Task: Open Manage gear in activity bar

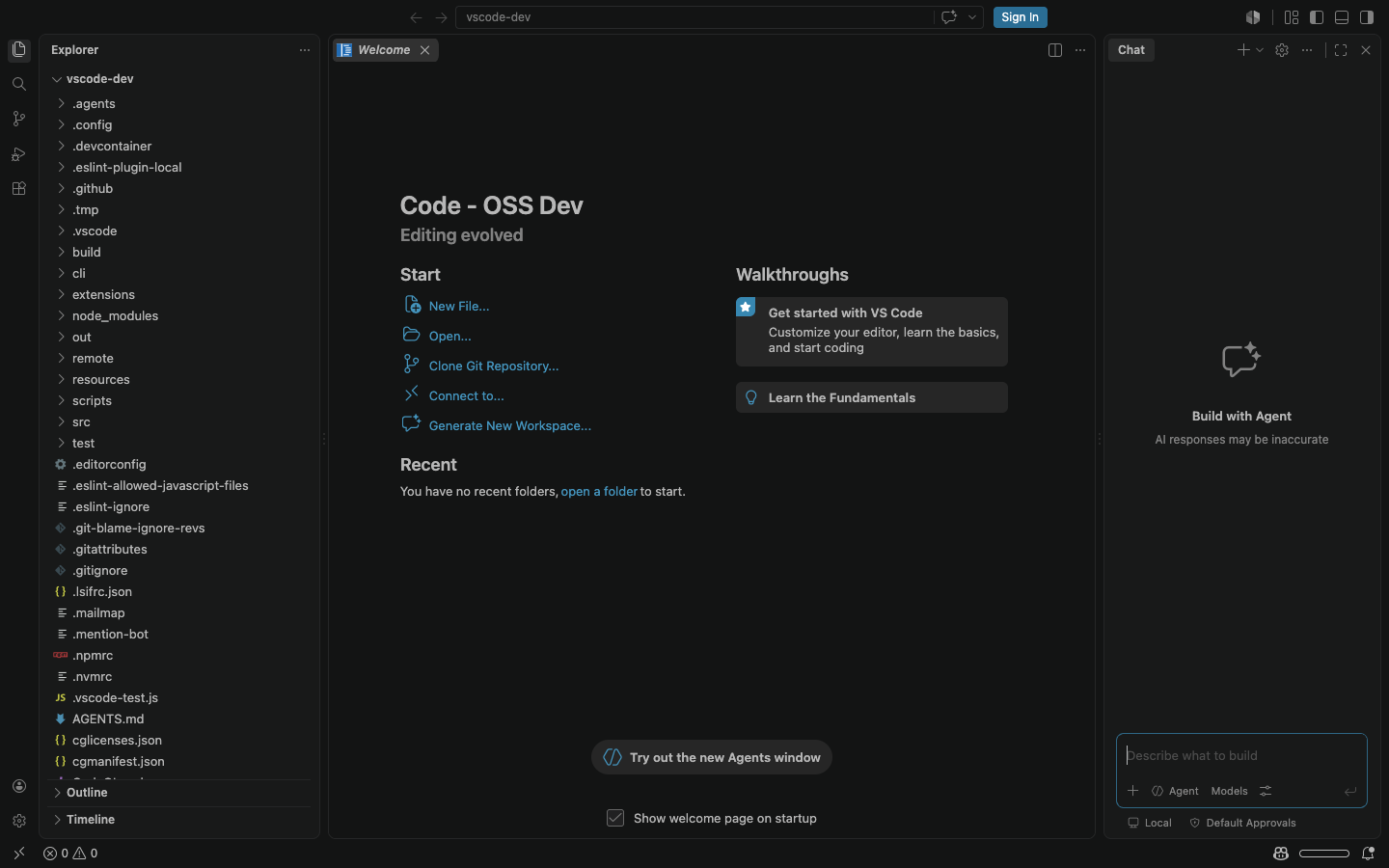Action: pos(18,821)
